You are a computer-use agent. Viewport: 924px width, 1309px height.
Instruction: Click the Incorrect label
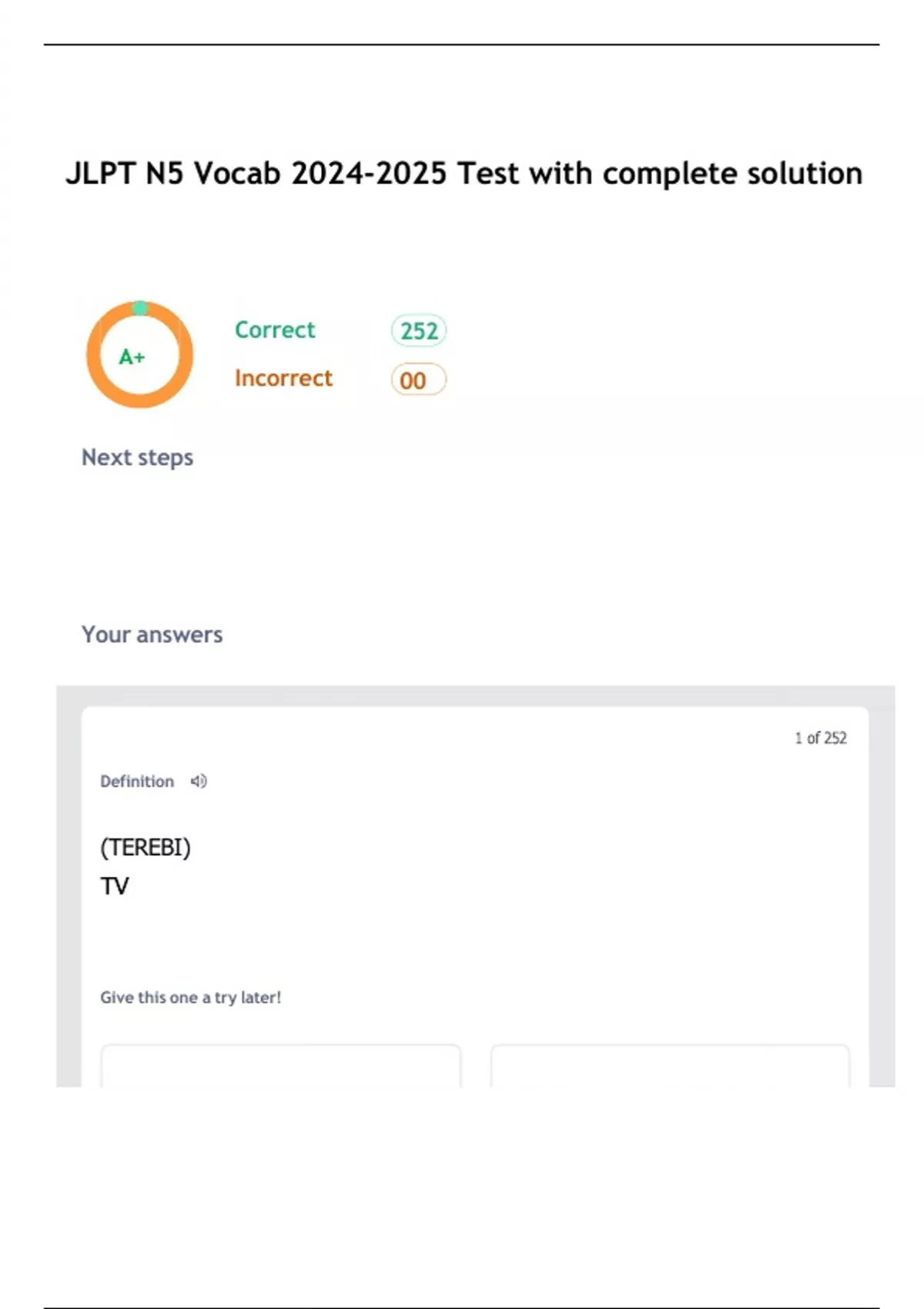click(283, 378)
